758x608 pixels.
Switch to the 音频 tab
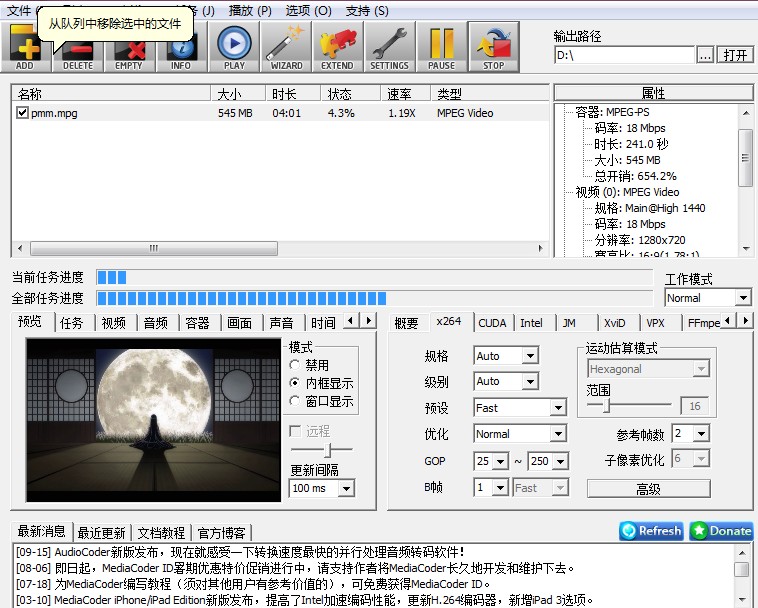156,323
